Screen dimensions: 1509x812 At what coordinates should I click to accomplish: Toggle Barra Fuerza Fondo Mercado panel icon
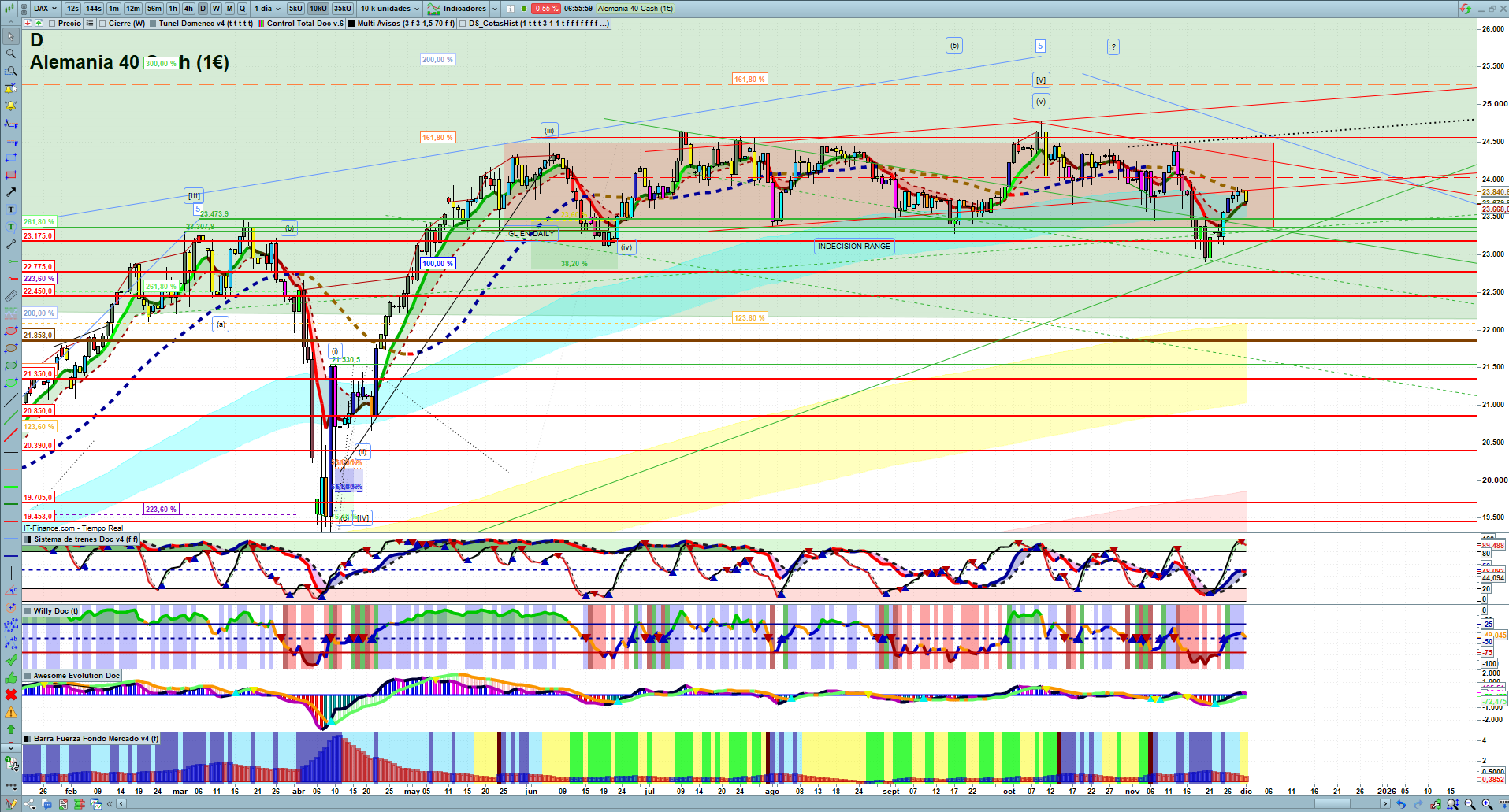[x=28, y=739]
